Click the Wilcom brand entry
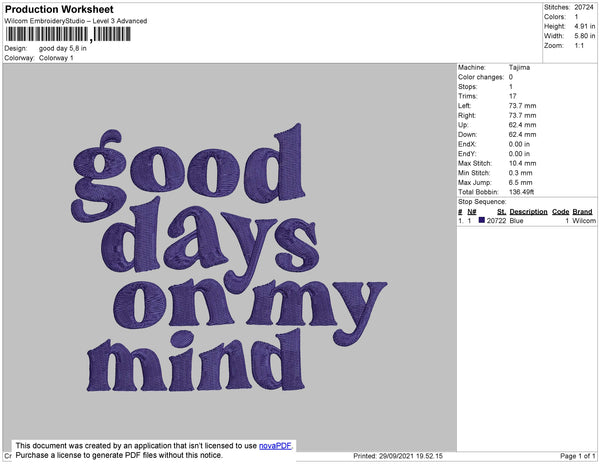This screenshot has height=464, width=600. (x=584, y=220)
